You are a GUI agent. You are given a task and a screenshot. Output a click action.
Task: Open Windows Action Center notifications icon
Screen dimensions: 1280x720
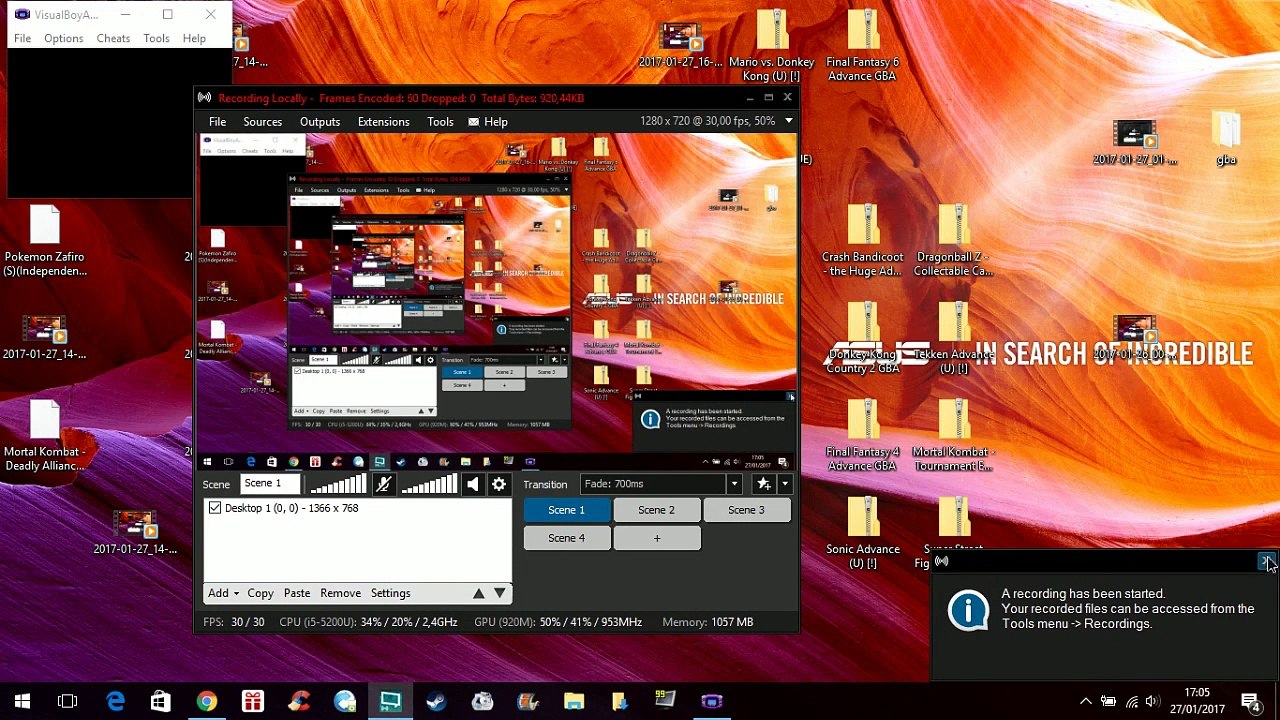coord(1250,701)
